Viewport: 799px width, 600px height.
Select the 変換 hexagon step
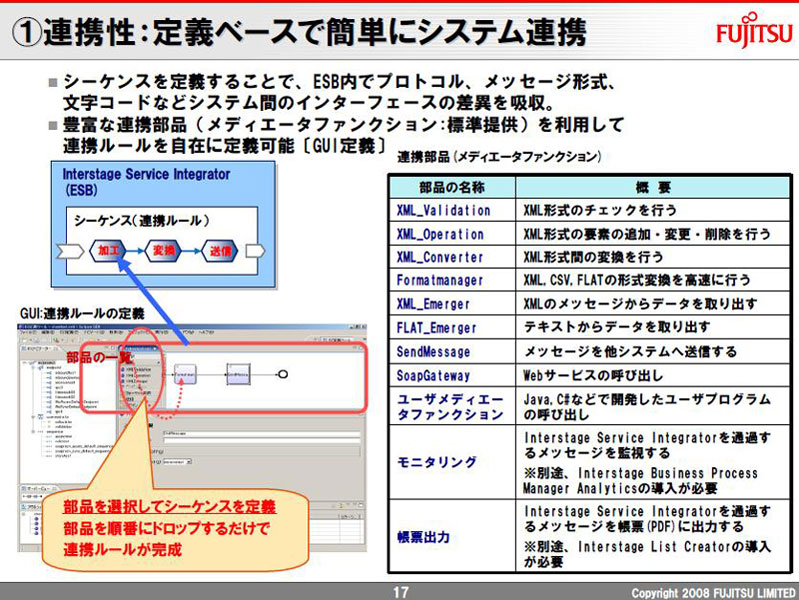point(165,251)
